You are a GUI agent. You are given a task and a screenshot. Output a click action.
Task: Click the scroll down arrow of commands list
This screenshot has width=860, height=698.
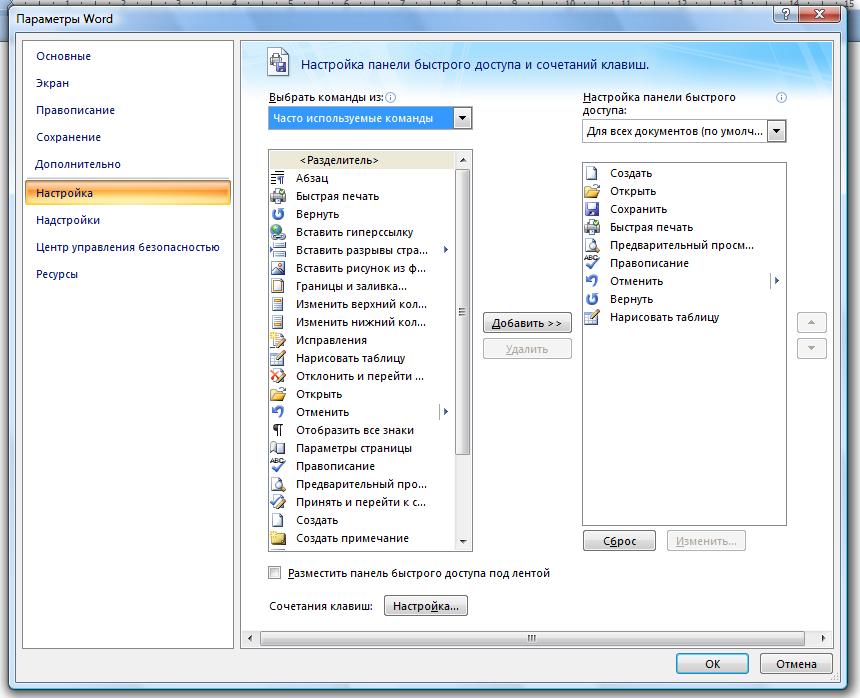tap(463, 542)
